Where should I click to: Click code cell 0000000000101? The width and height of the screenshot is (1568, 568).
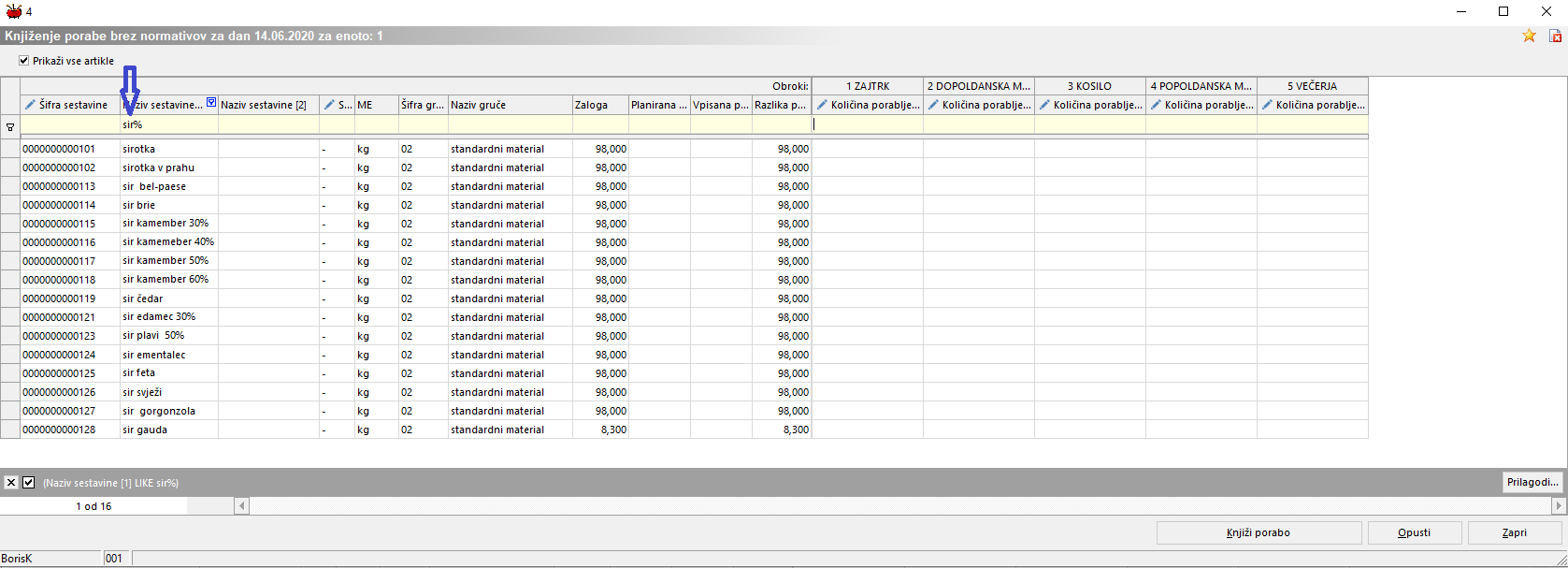coord(70,149)
